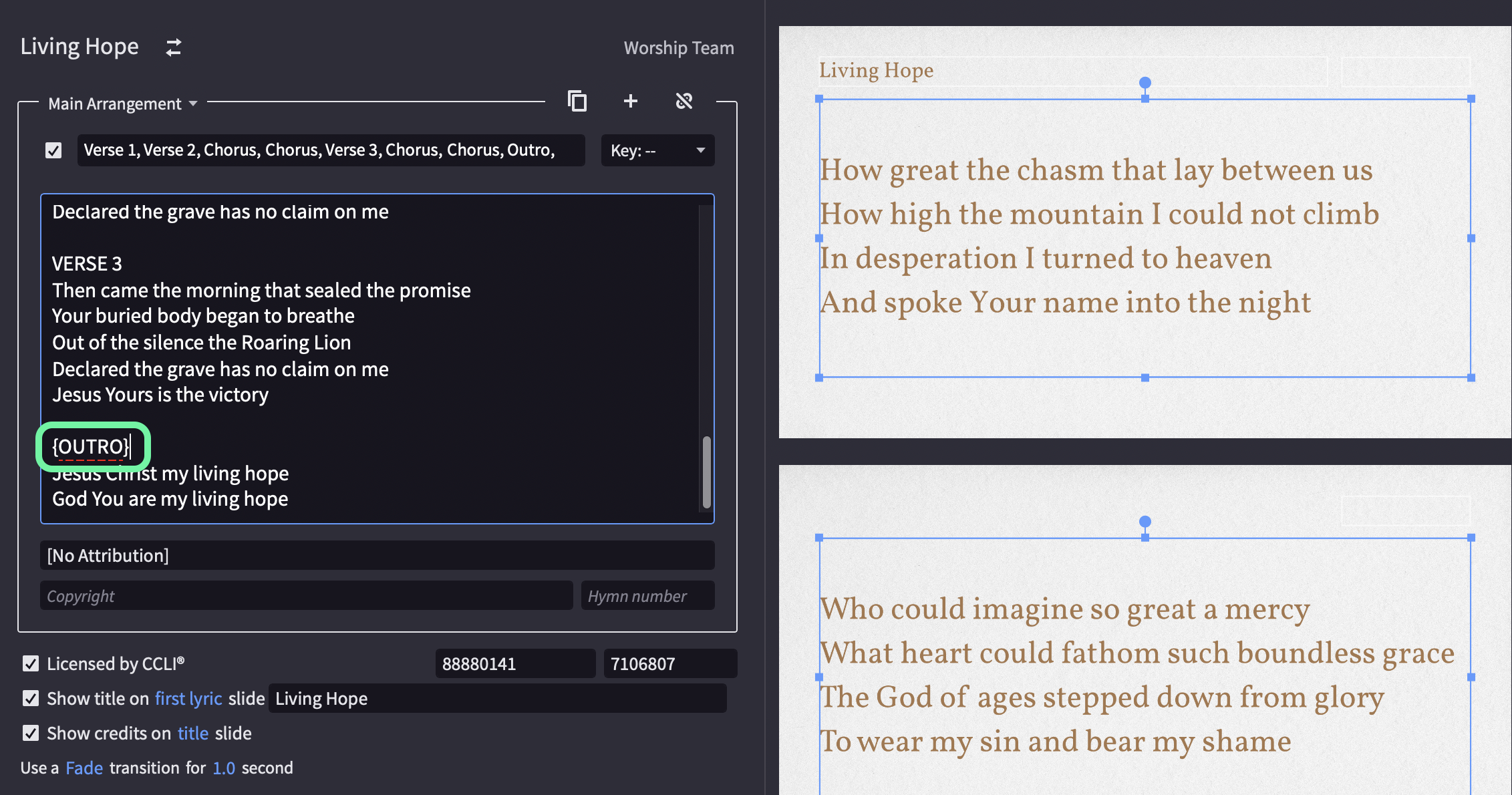The image size is (1512, 795).
Task: Toggle the Show title on slide checkbox
Action: pos(31,698)
